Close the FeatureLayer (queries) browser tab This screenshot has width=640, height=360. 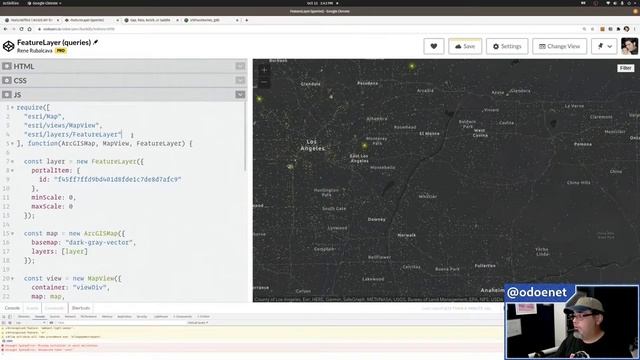tap(118, 20)
